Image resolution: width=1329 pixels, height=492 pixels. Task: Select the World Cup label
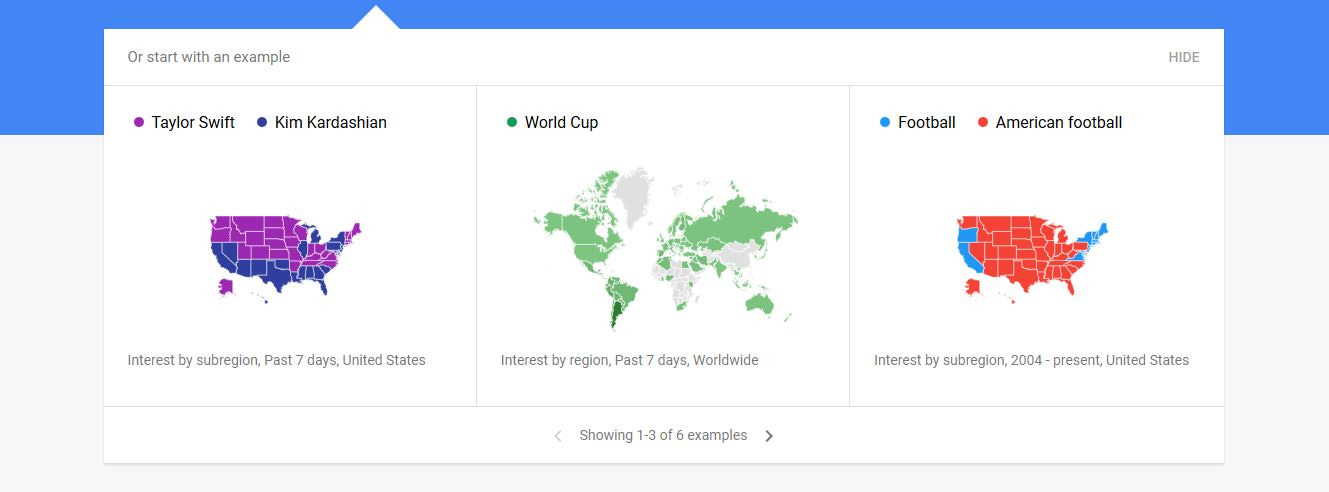tap(561, 122)
